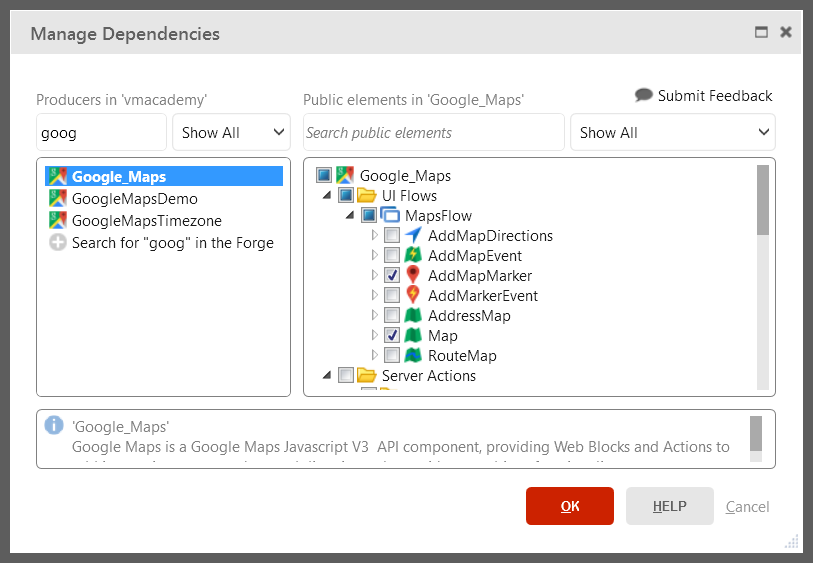Click the Server Actions folder icon
The width and height of the screenshot is (813, 563).
point(367,376)
